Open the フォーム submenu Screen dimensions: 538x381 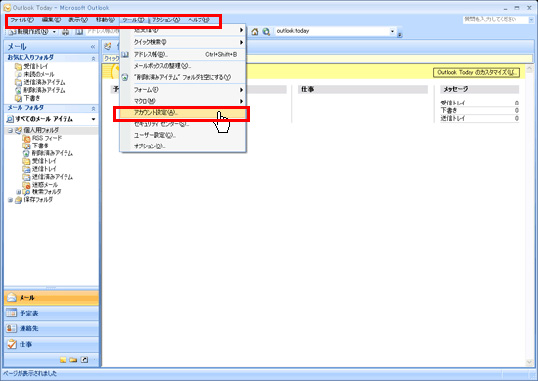click(x=183, y=90)
